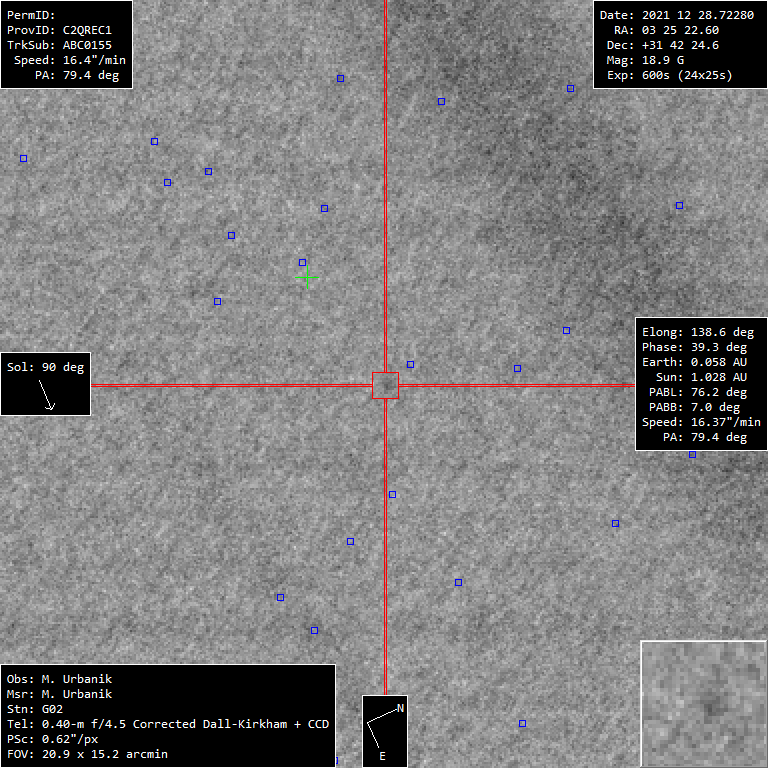Click the green crosshair marker
Screen dimensions: 768x768
click(307, 278)
